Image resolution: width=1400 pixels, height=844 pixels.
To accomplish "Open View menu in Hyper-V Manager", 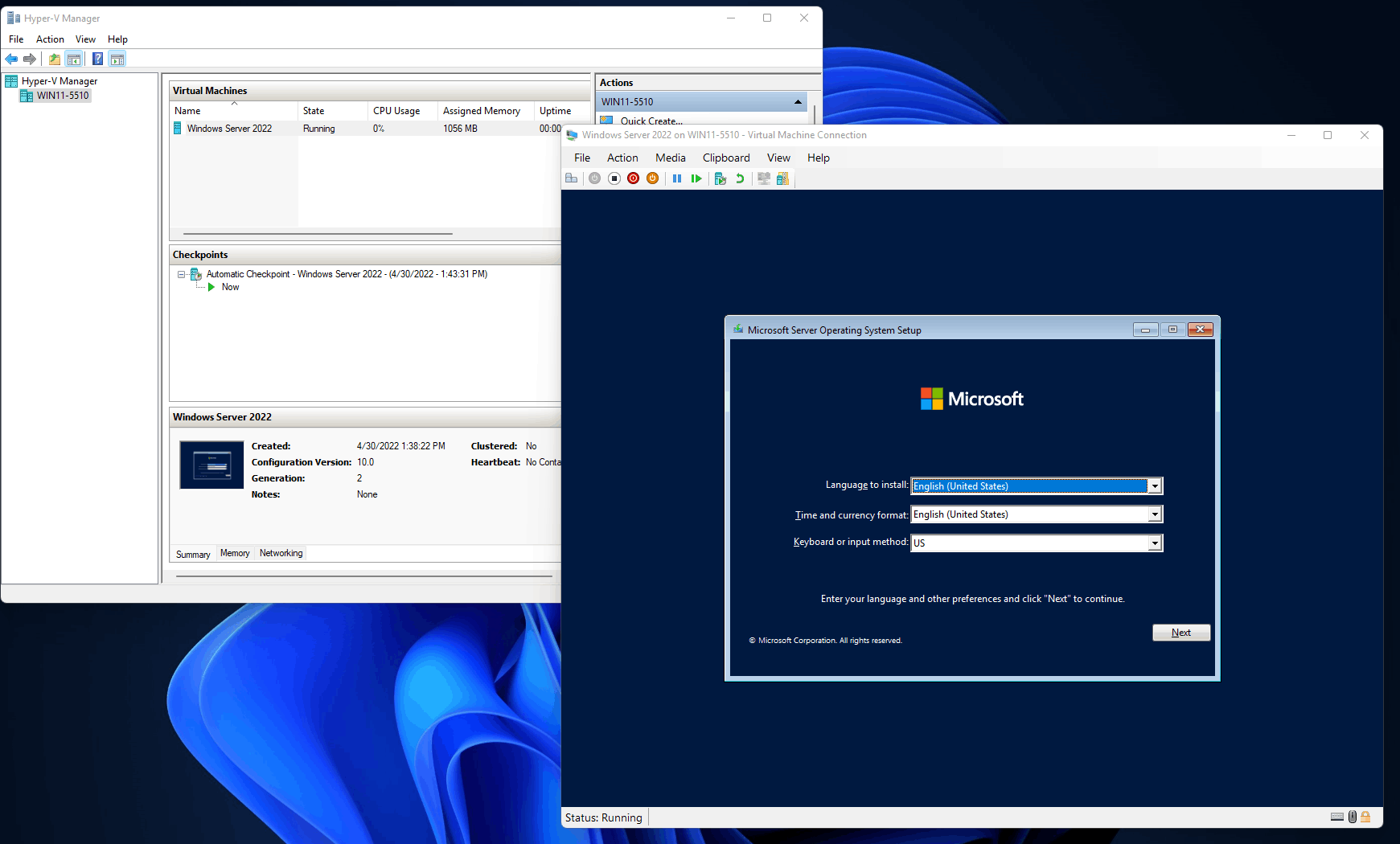I will (x=85, y=39).
